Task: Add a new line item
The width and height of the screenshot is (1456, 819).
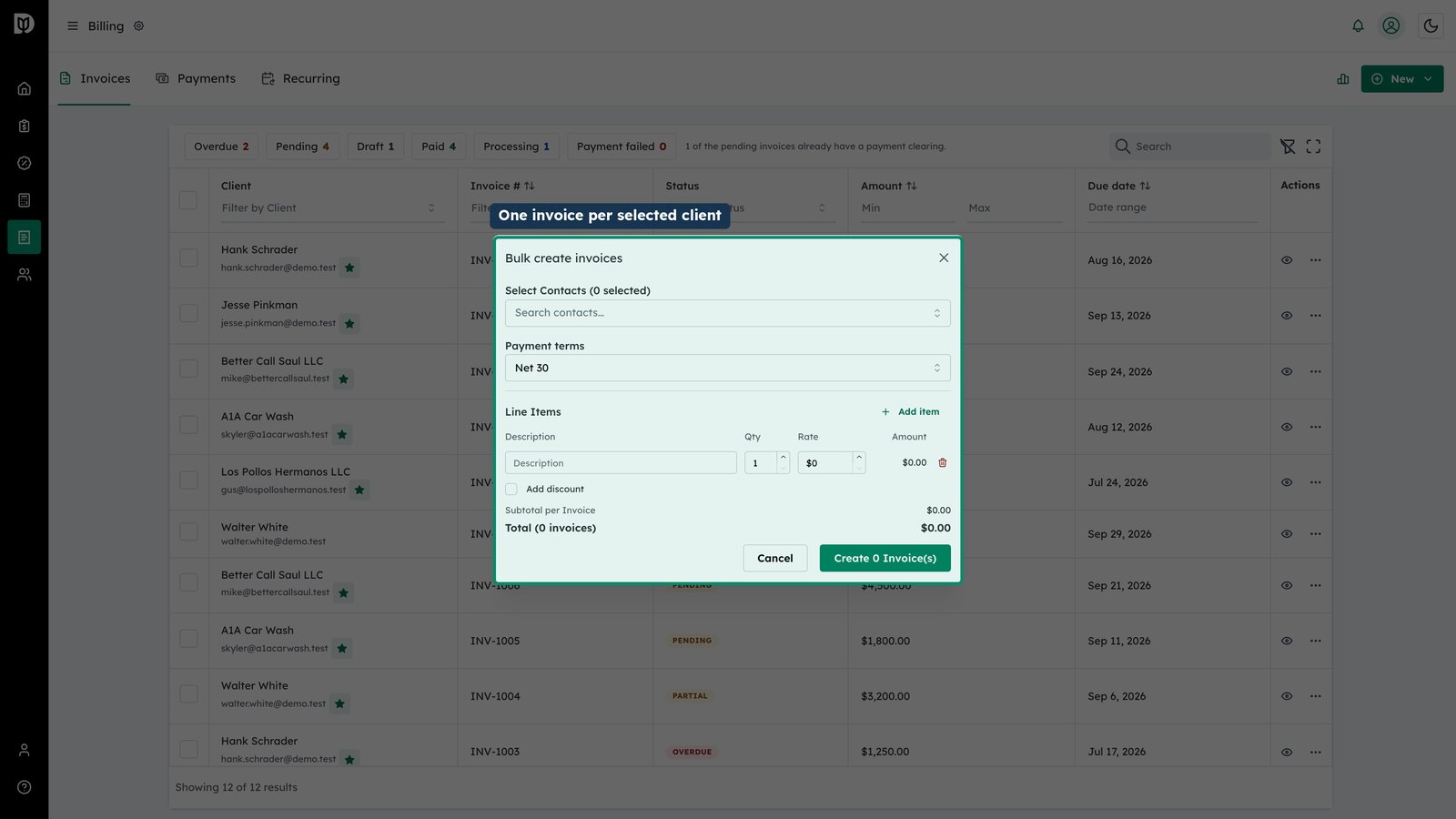Action: click(910, 412)
